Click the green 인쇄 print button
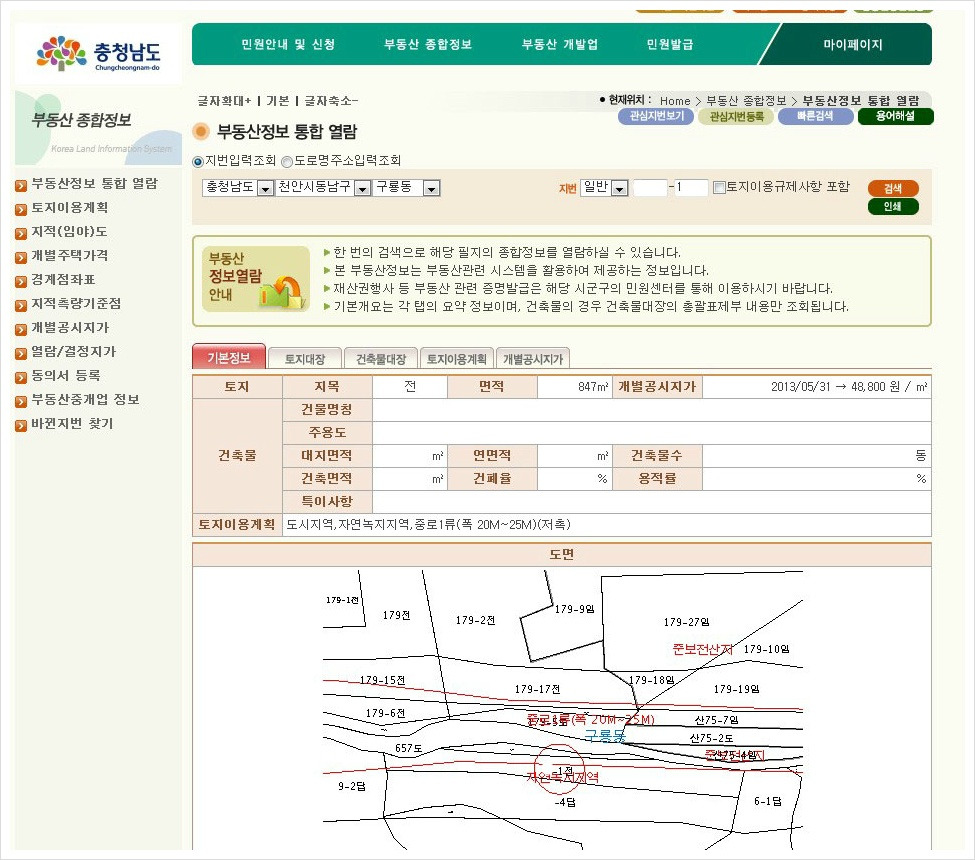 point(893,206)
